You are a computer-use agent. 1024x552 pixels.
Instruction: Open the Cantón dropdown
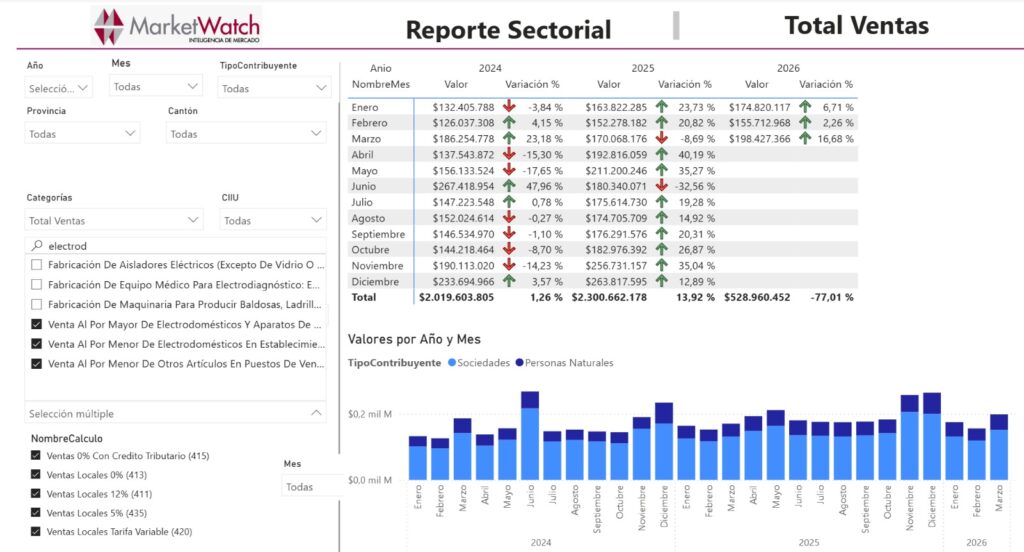tap(246, 134)
